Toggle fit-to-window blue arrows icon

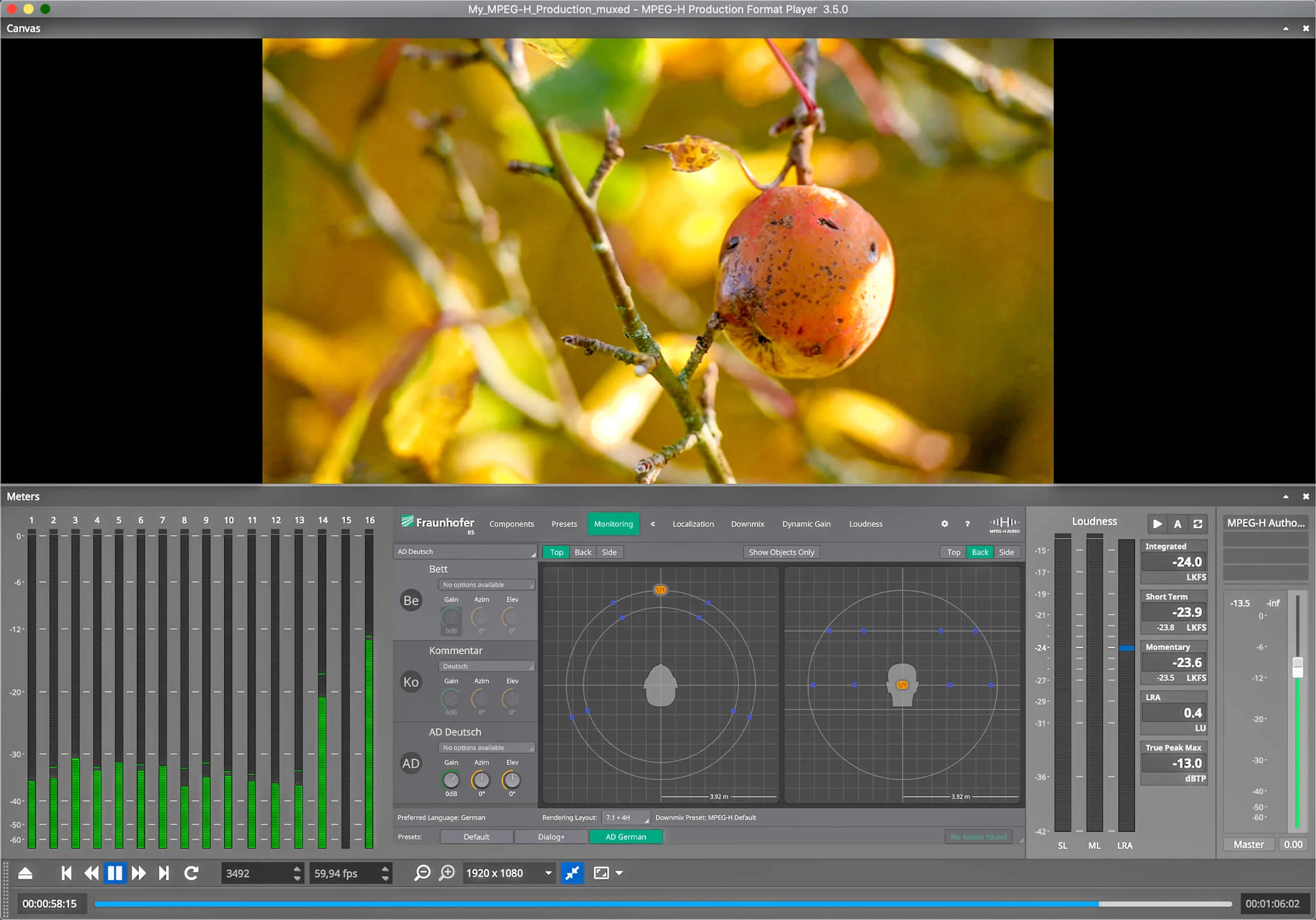click(x=572, y=873)
